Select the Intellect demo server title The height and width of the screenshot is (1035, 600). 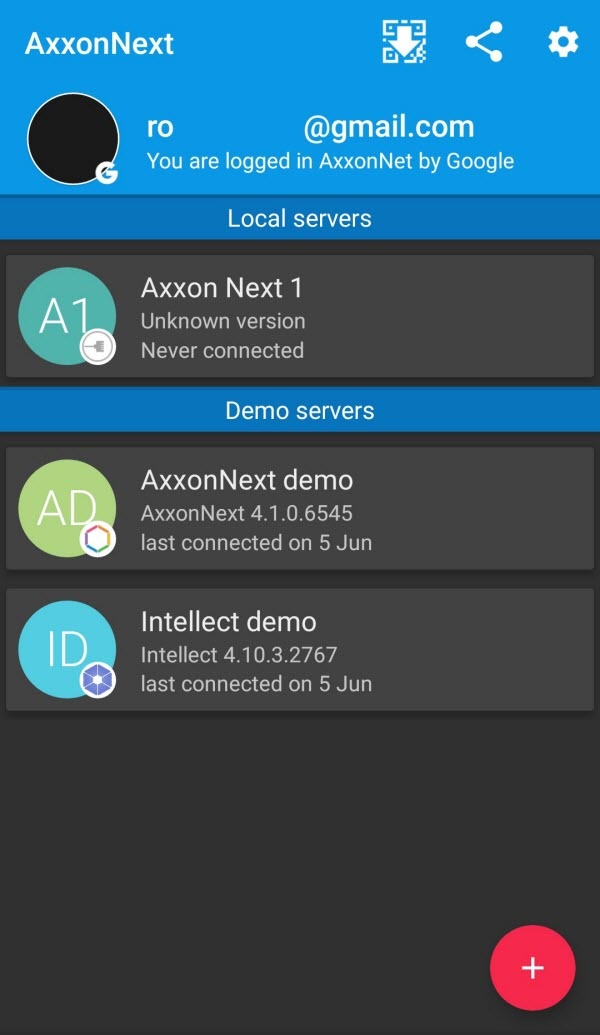[229, 622]
